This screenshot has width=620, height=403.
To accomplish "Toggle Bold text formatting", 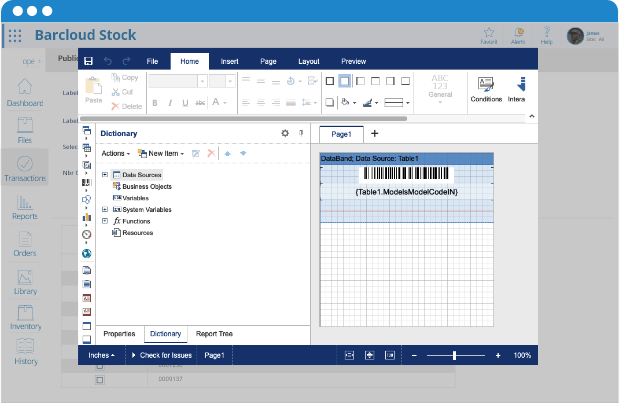I will 155,103.
